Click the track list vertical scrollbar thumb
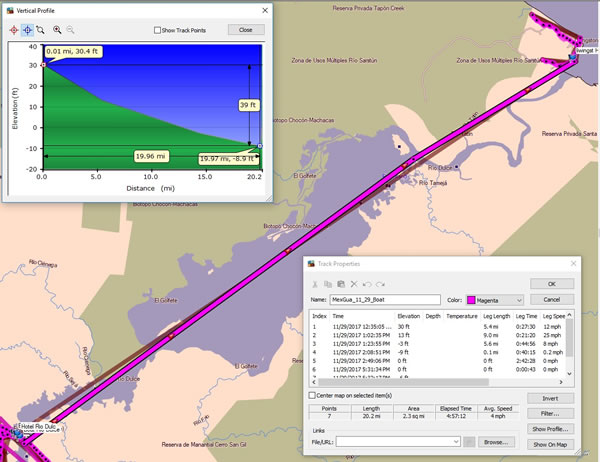 click(569, 338)
